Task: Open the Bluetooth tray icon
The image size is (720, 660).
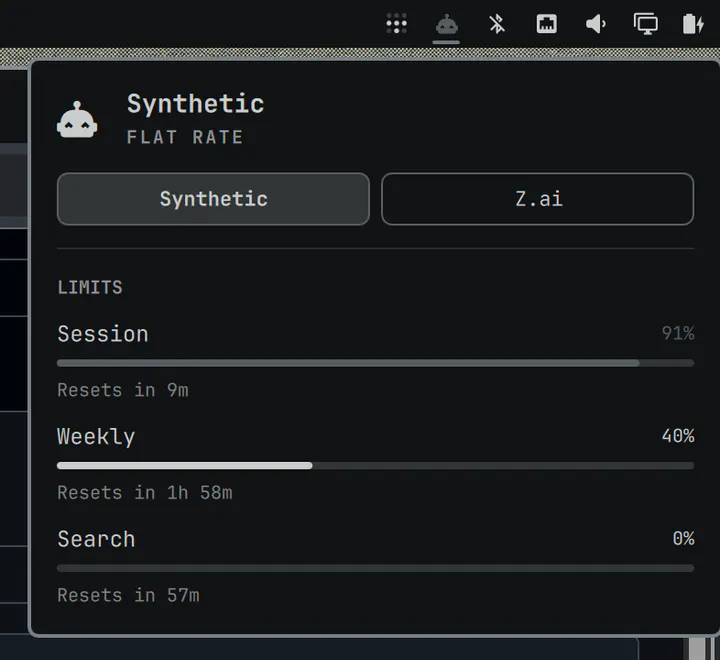Action: click(x=496, y=24)
